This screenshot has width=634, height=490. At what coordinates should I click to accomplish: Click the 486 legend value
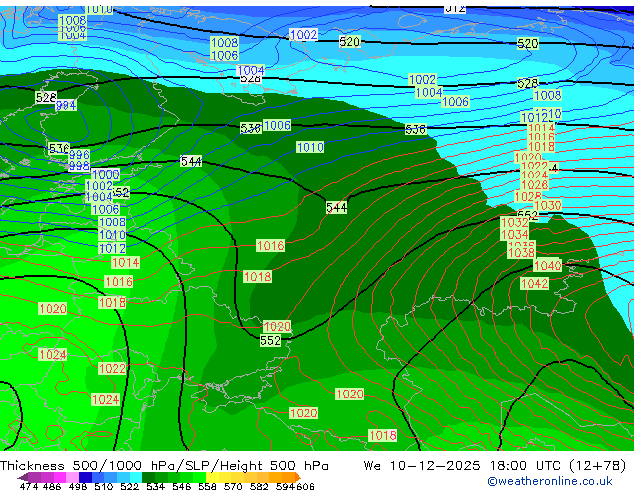tap(52, 486)
